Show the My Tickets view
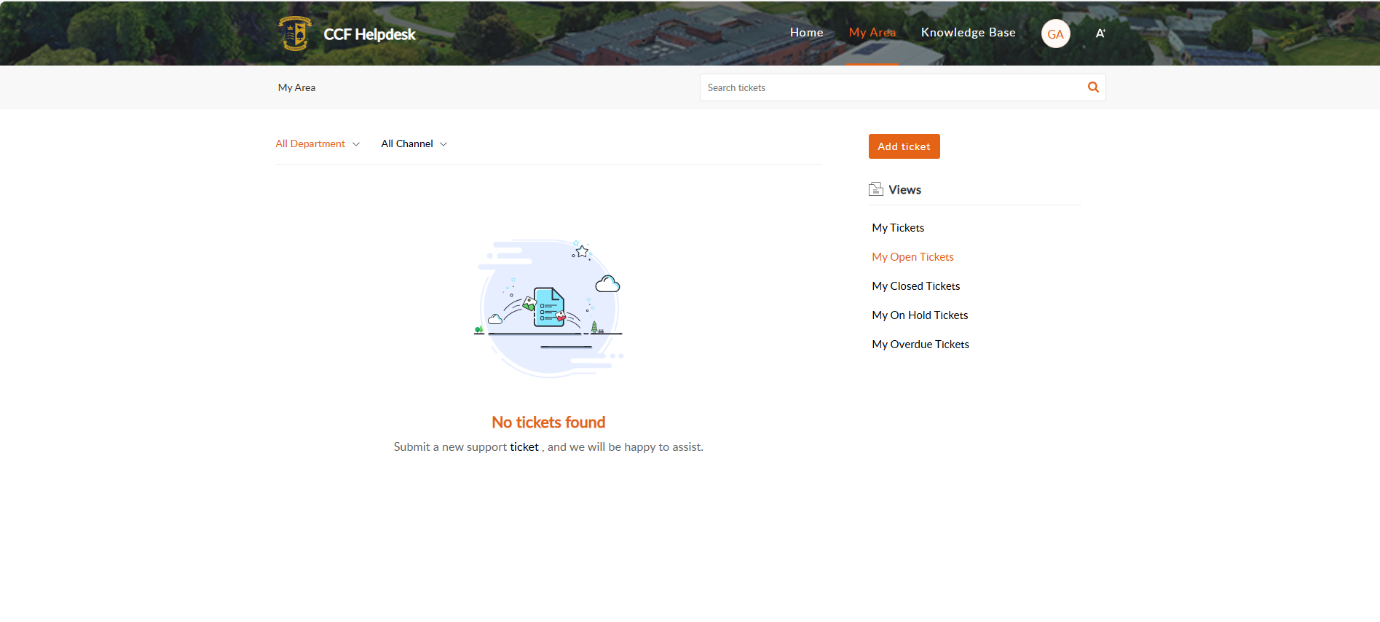This screenshot has width=1380, height=622. point(898,228)
